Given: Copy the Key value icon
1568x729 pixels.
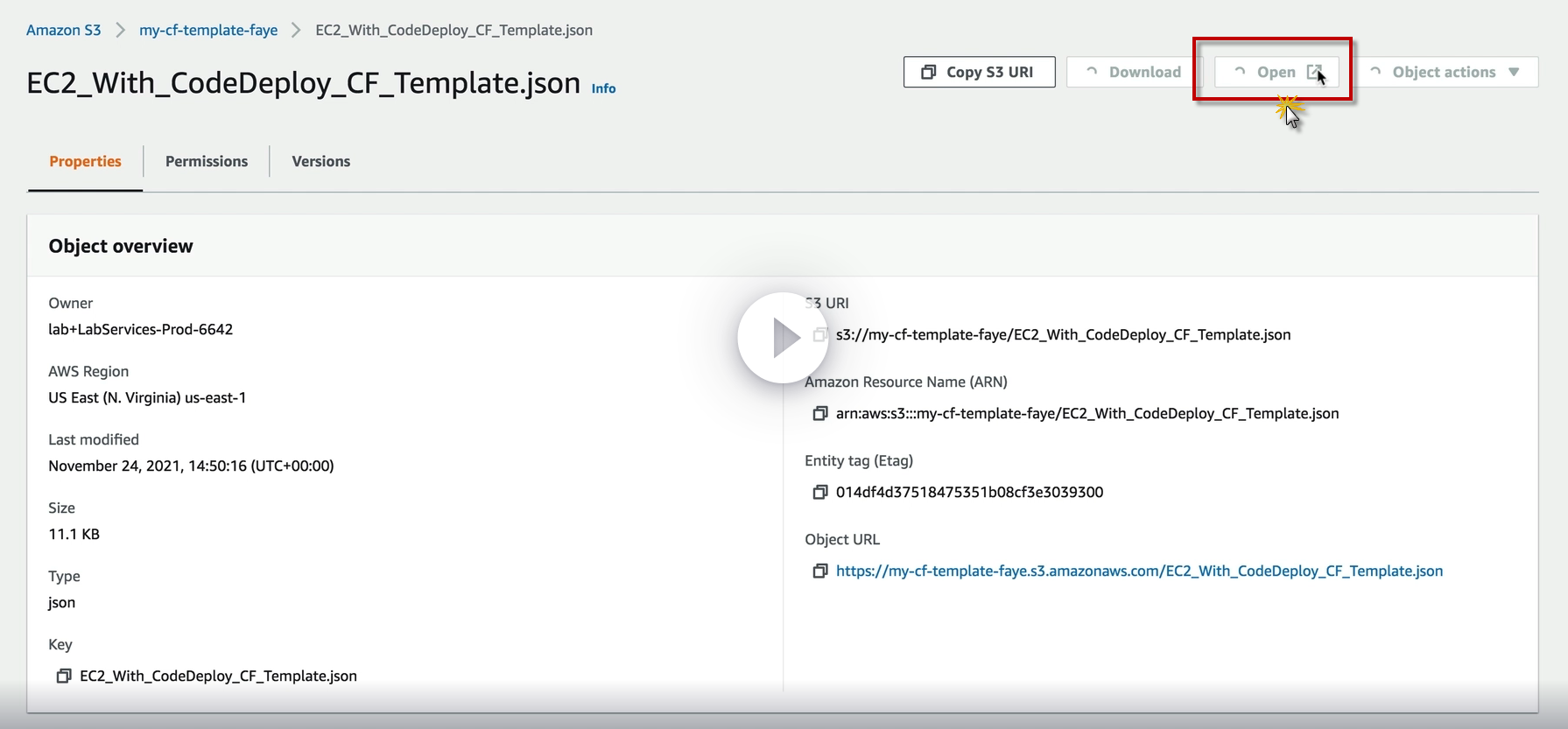Looking at the screenshot, I should point(64,676).
